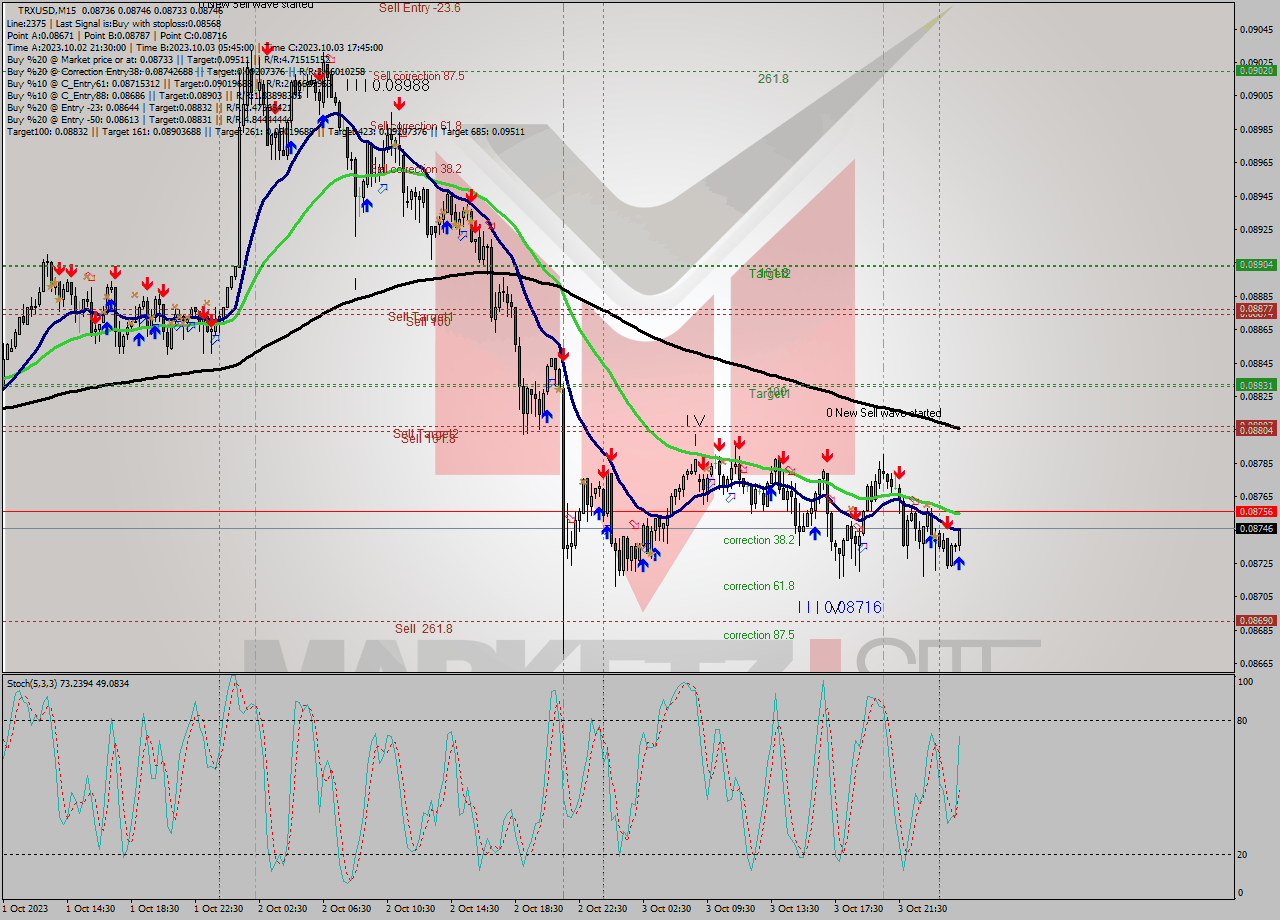The width and height of the screenshot is (1280, 920).
Task: Select the red 0.08756 price tag
Action: [1256, 511]
